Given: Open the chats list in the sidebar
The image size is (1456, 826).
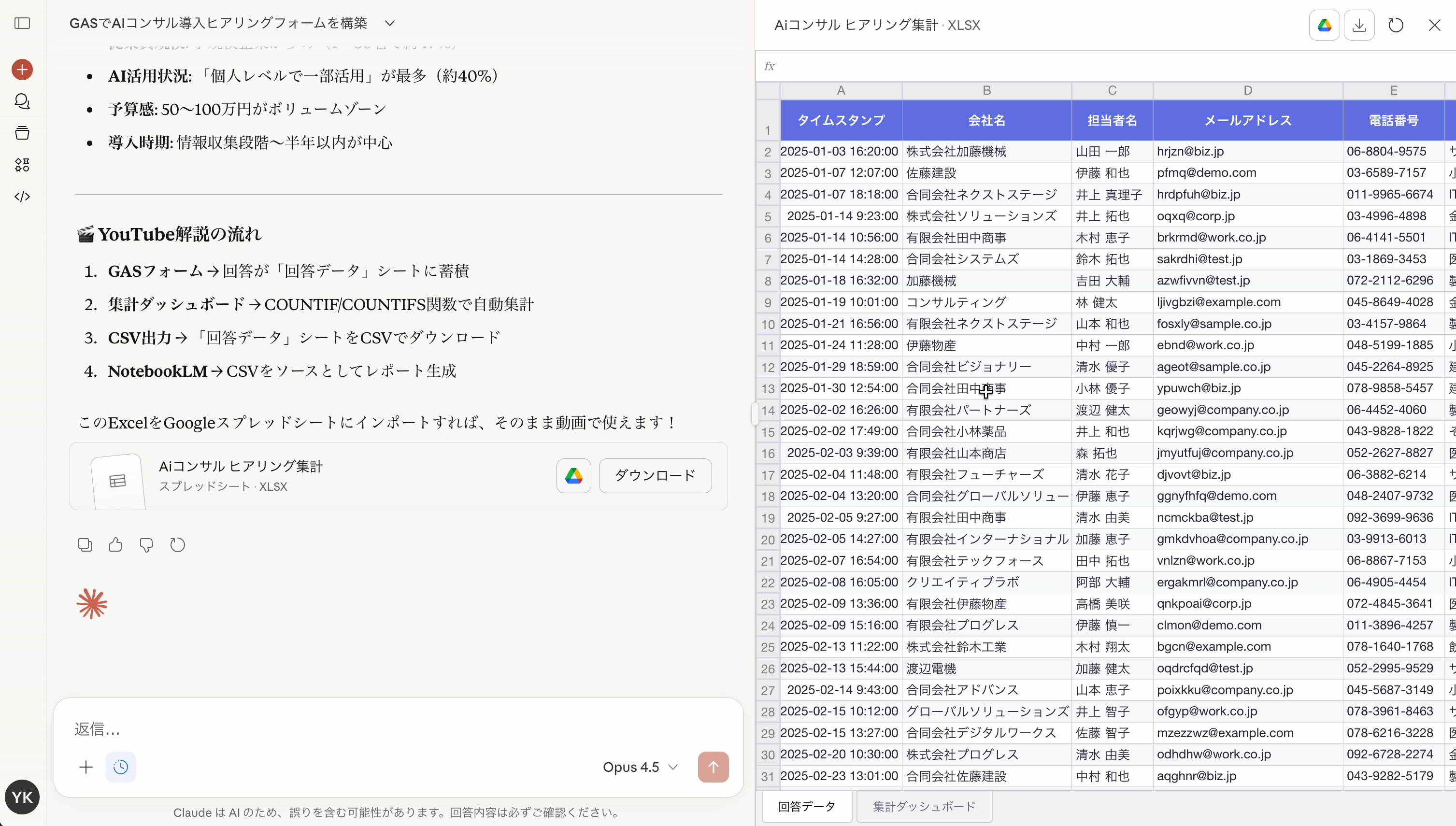Looking at the screenshot, I should [x=22, y=101].
